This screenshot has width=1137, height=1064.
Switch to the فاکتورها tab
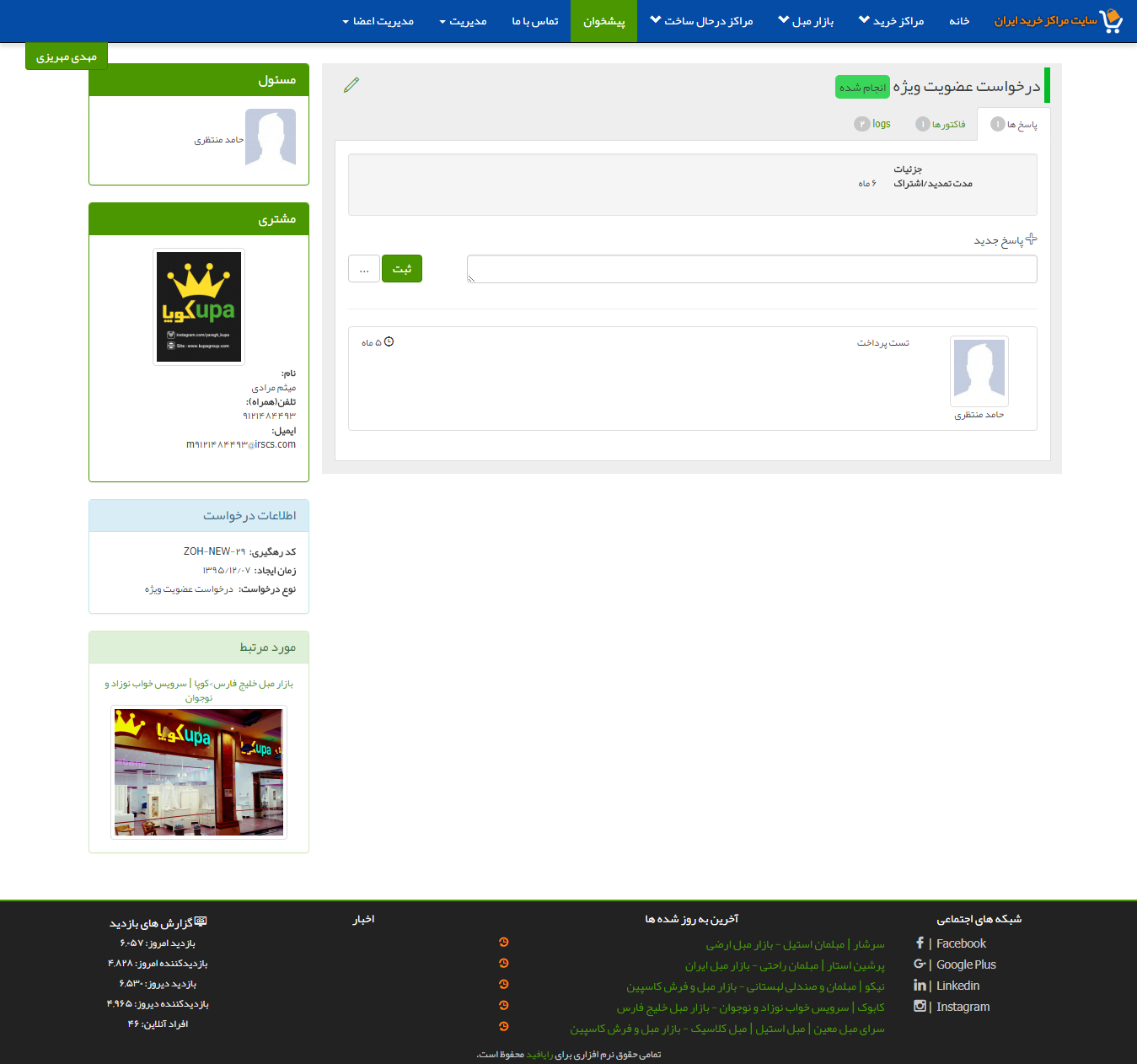pos(941,124)
